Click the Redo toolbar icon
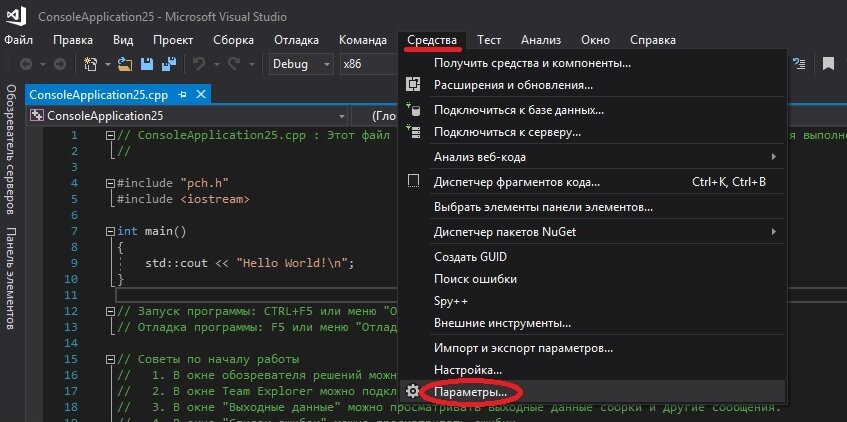 [x=234, y=64]
